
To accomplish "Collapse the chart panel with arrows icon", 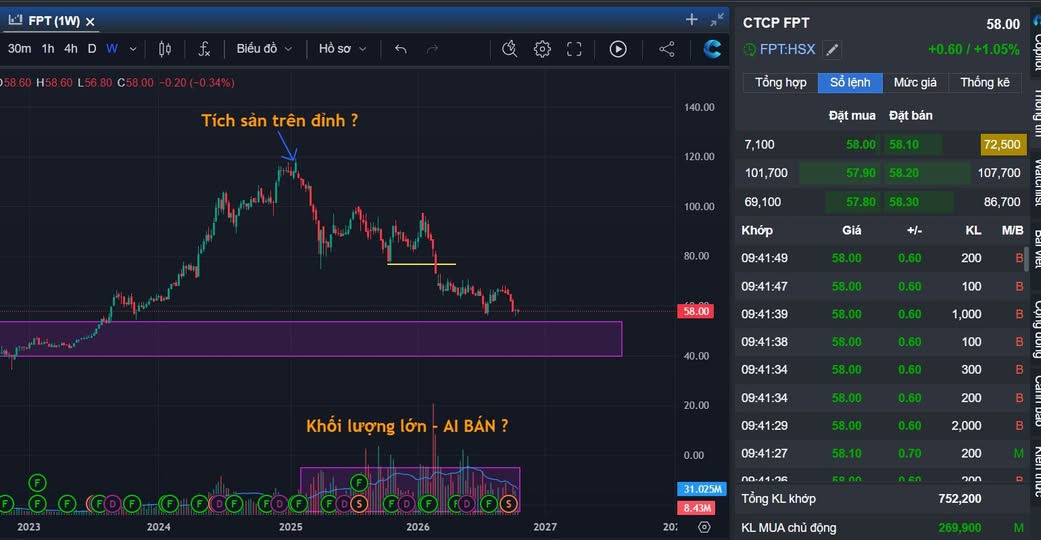I will (x=717, y=20).
